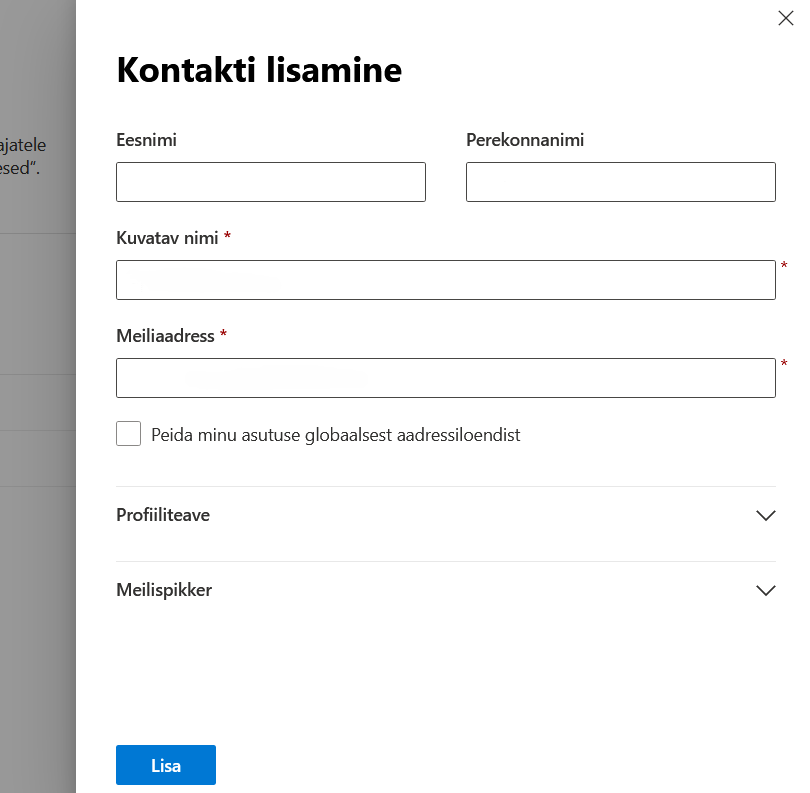Viewport: 810px width, 793px height.
Task: Click the Perekonnanimi field label
Action: 524,140
